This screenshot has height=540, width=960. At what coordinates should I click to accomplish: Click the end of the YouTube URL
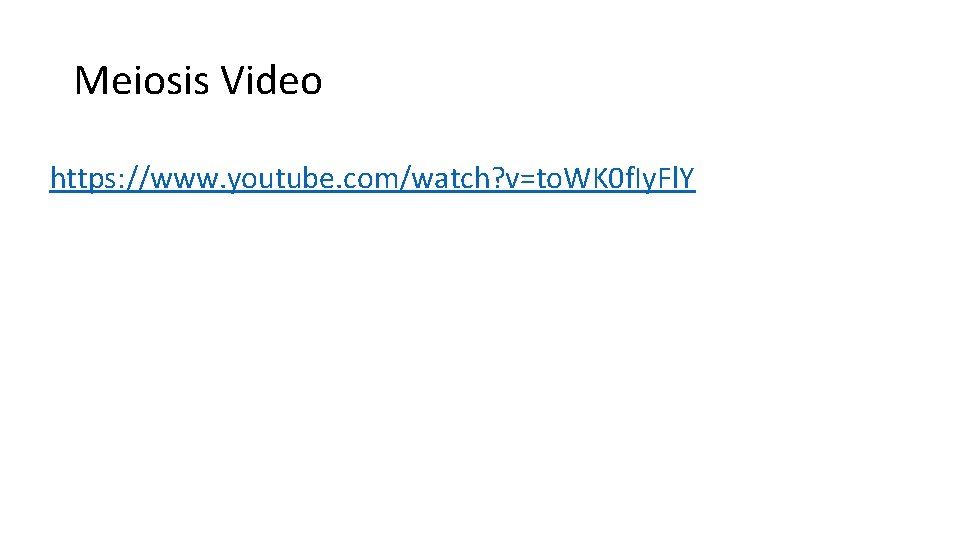(x=691, y=179)
